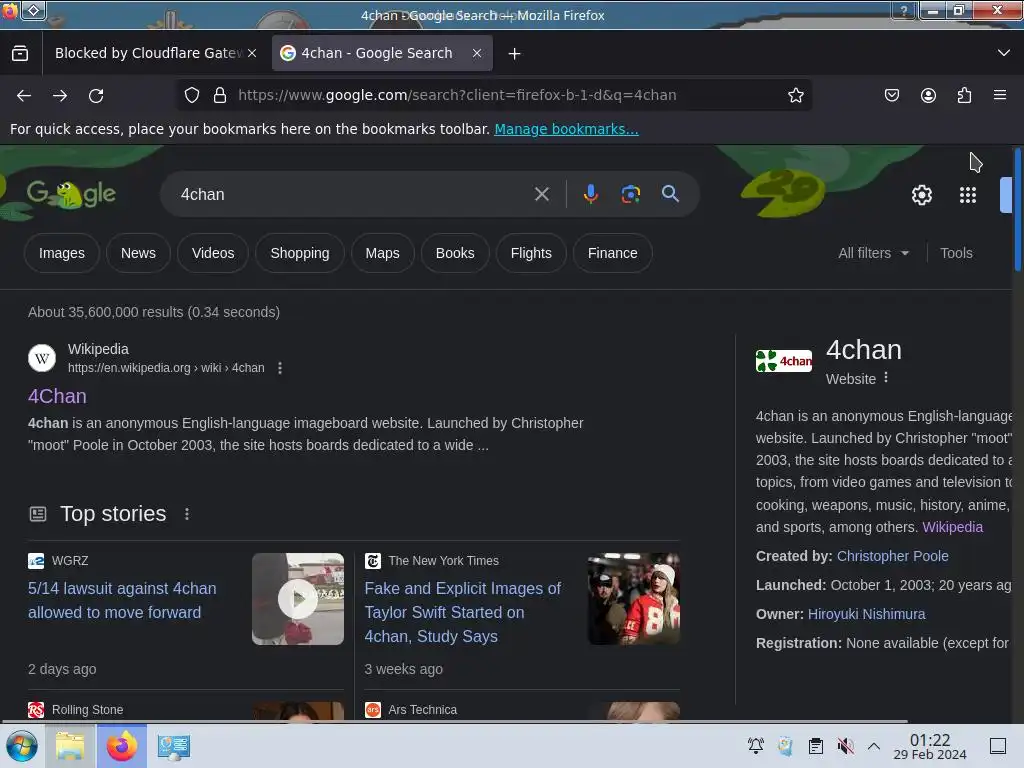
Task: Open the file manager from taskbar
Action: pyautogui.click(x=71, y=746)
